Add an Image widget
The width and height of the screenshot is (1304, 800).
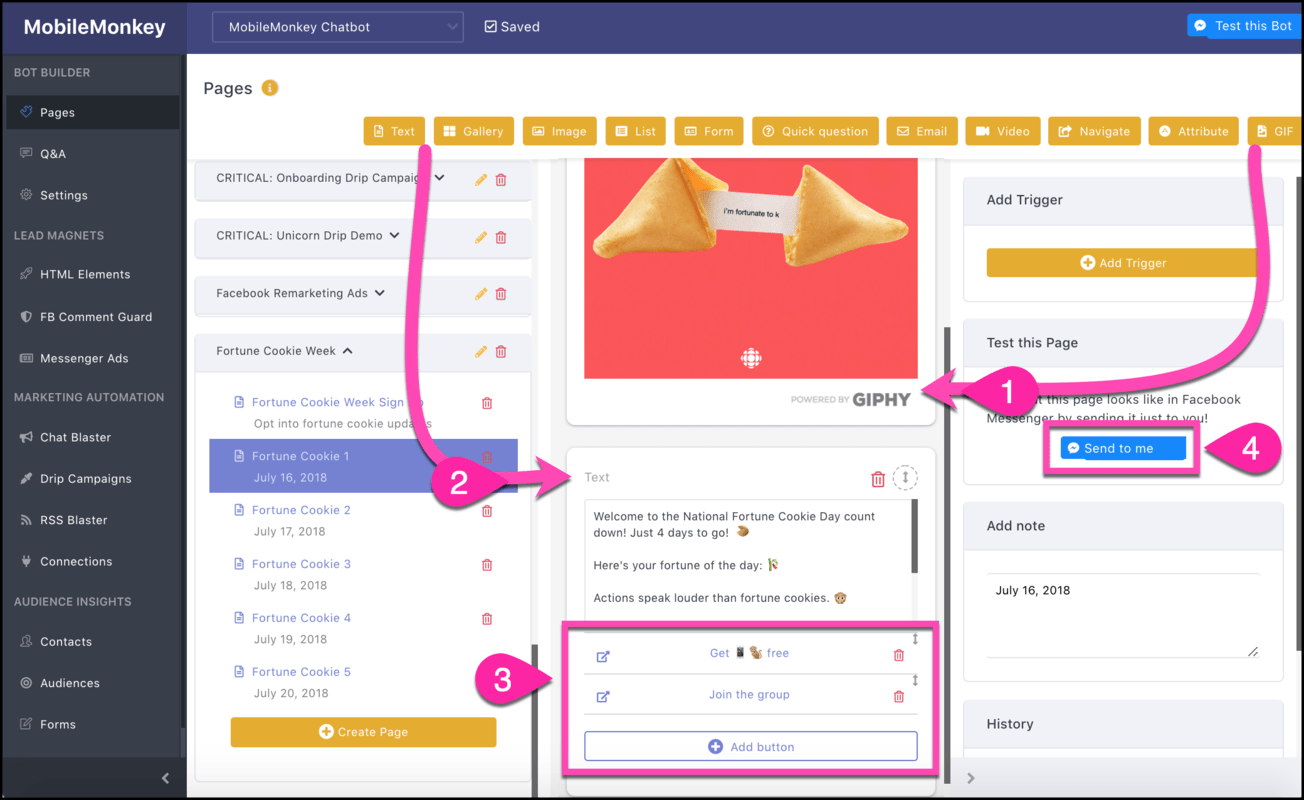559,131
